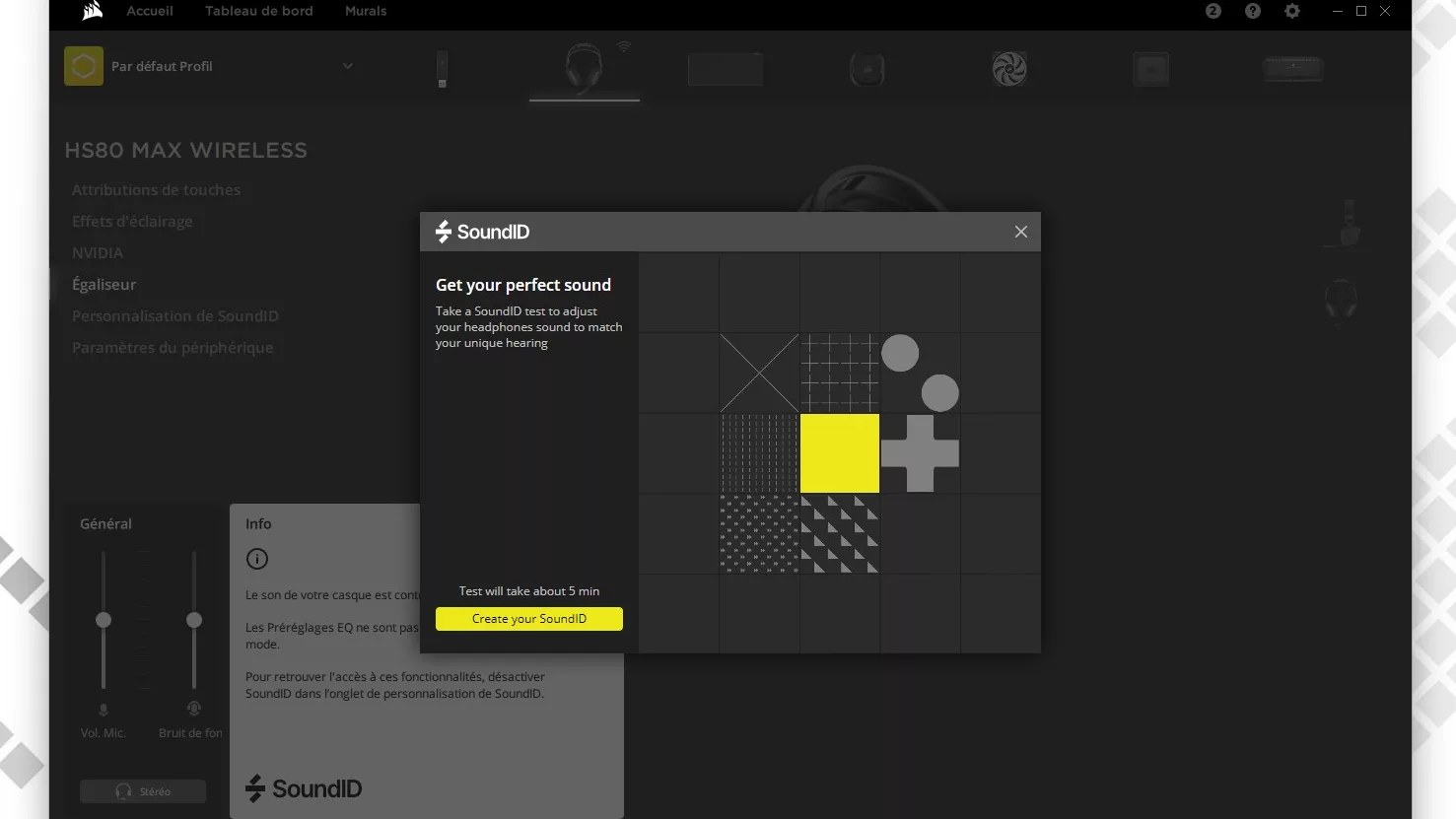The image size is (1456, 819).
Task: Click the Général panel heading
Action: pos(105,524)
